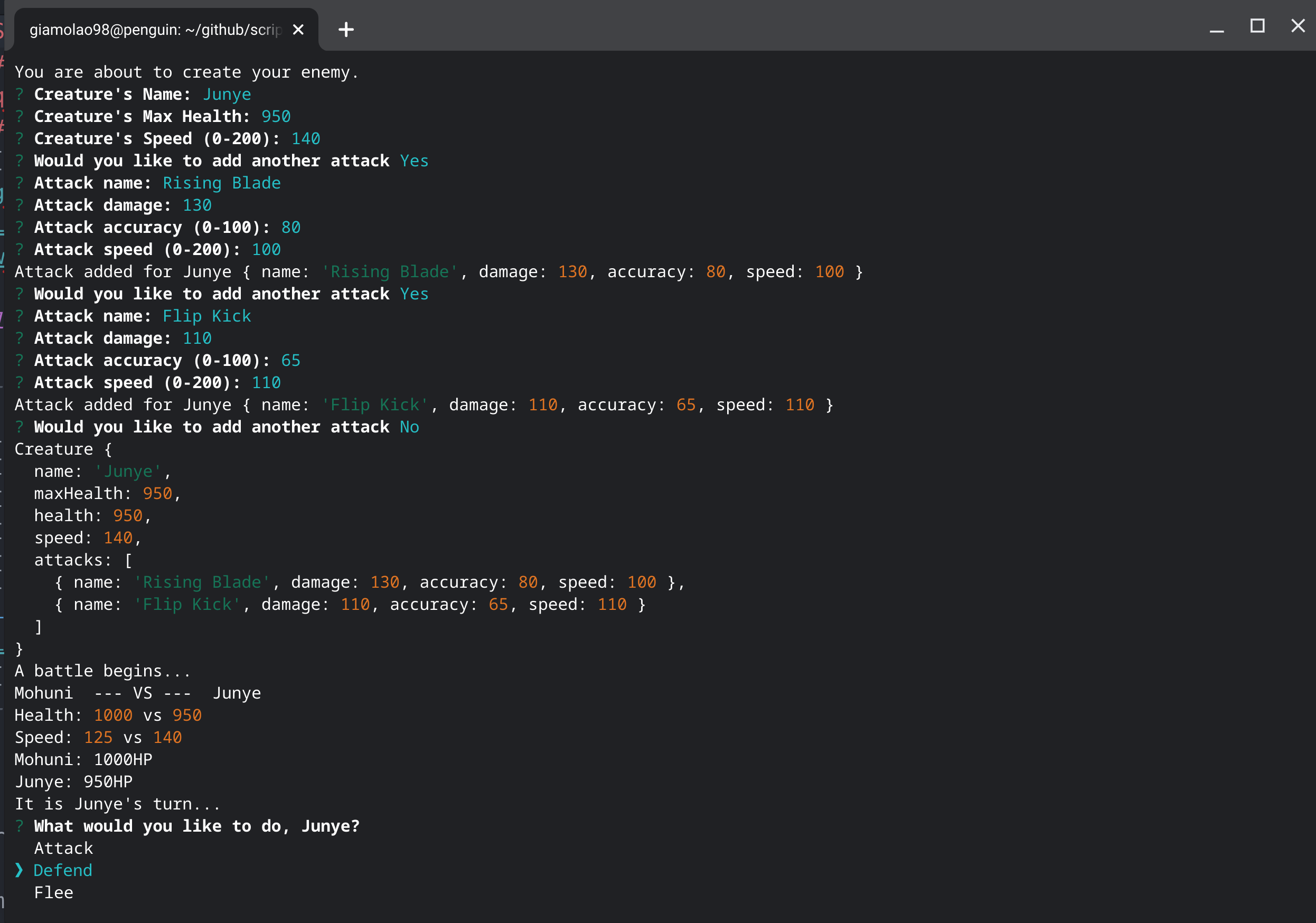Click the Rising Blade 'Attack damage: 130' line
Image resolution: width=1316 pixels, height=923 pixels.
(114, 205)
